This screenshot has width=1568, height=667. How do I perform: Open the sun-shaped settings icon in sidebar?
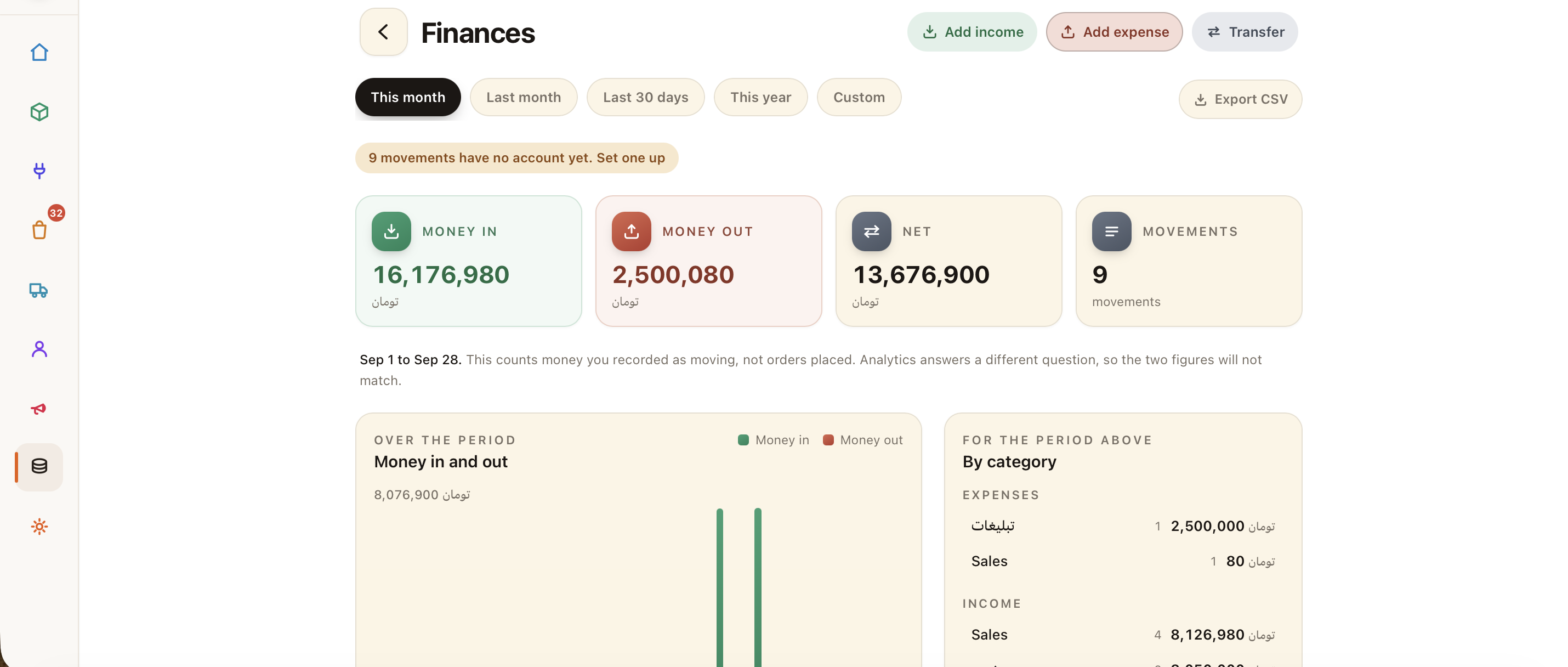click(39, 526)
